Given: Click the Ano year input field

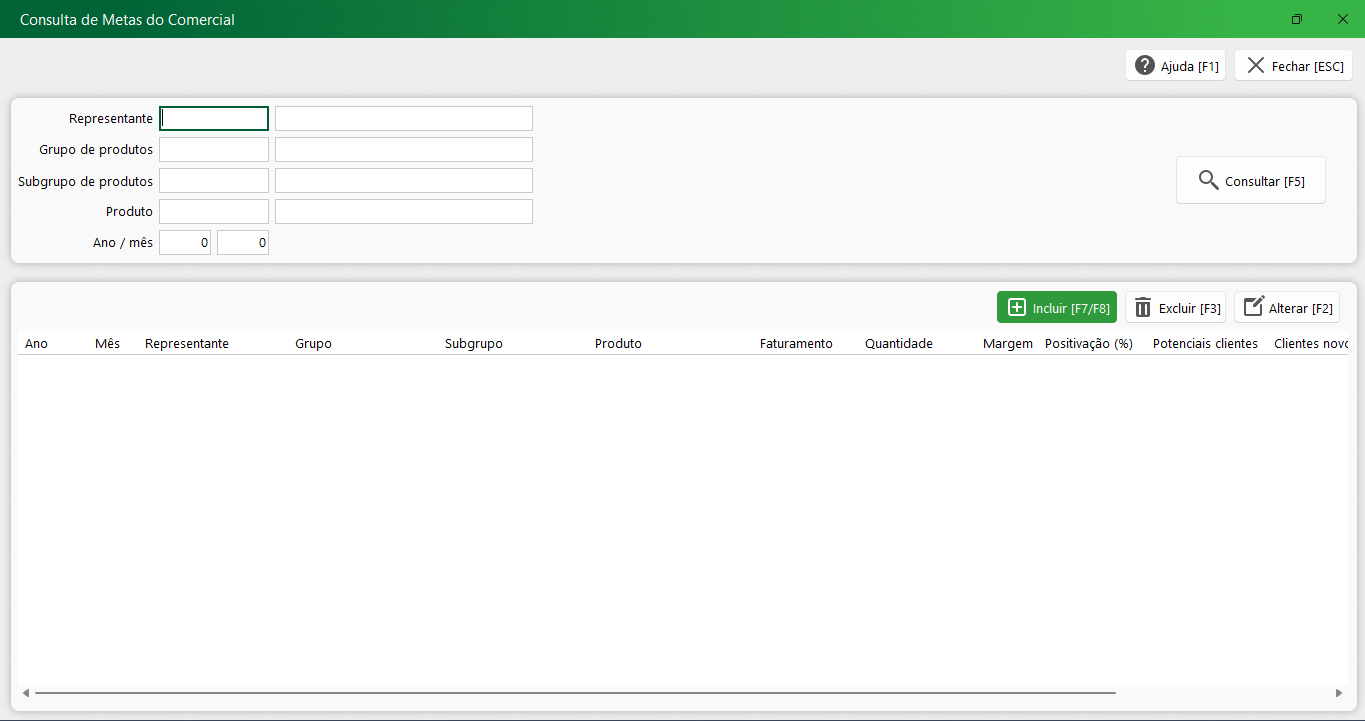Looking at the screenshot, I should [185, 243].
